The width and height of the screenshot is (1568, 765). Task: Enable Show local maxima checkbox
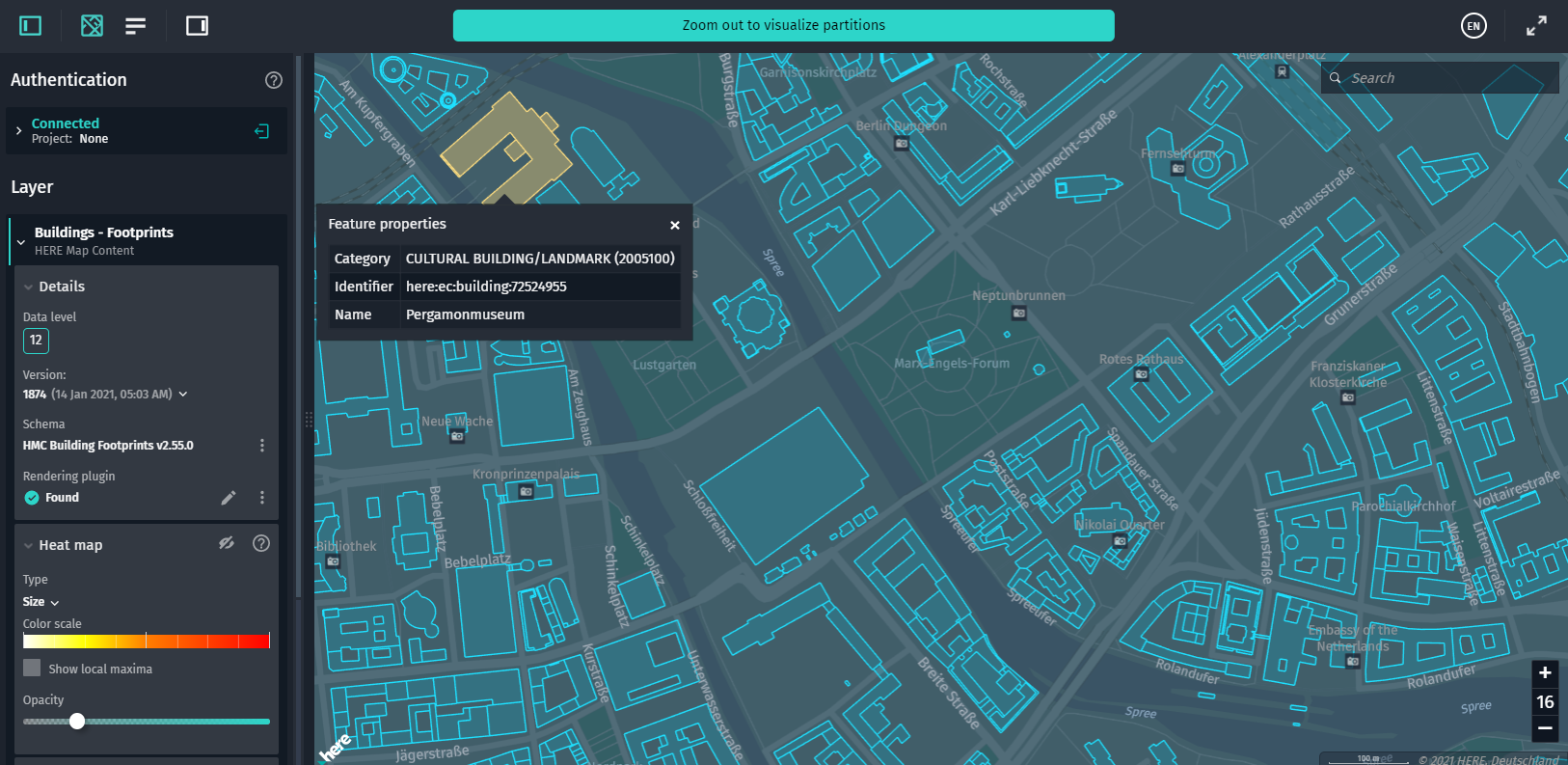[32, 668]
